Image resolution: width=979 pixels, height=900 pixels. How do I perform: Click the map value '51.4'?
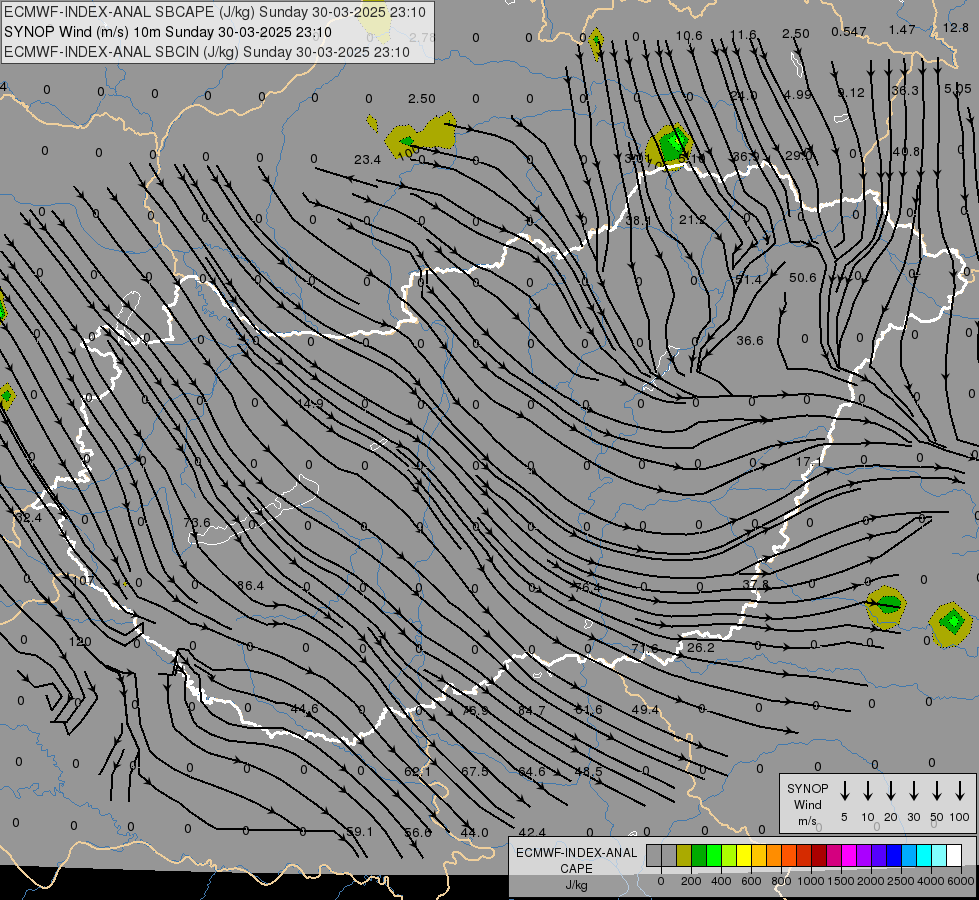[748, 279]
